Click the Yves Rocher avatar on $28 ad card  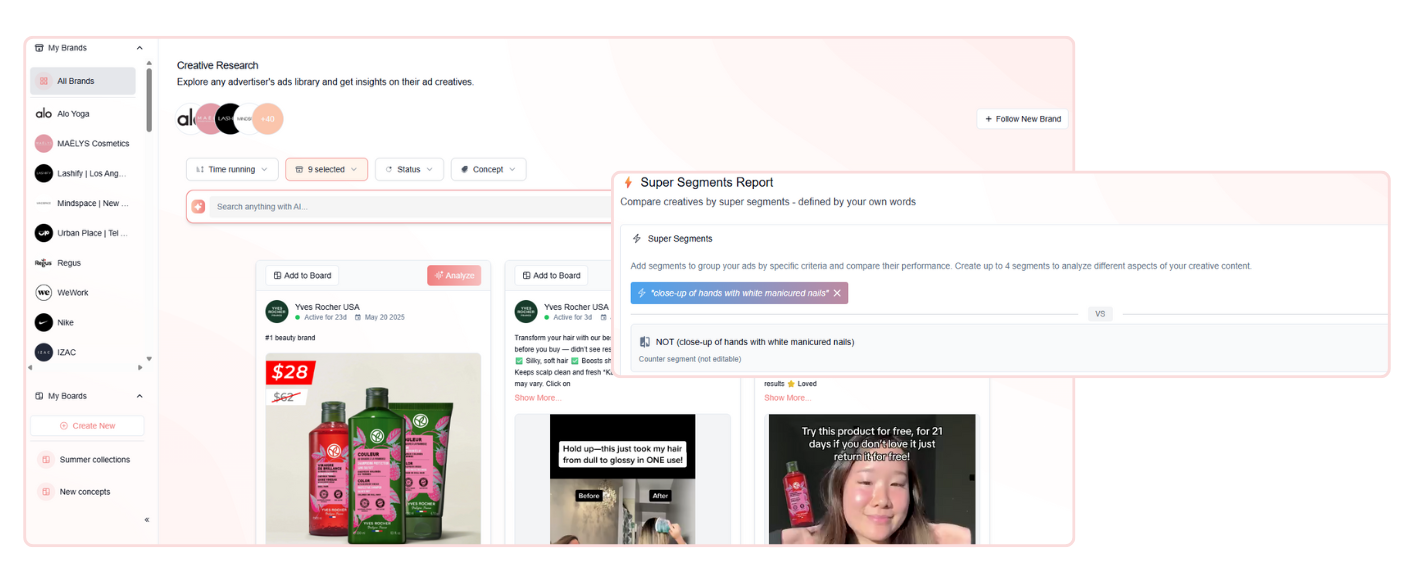[277, 311]
